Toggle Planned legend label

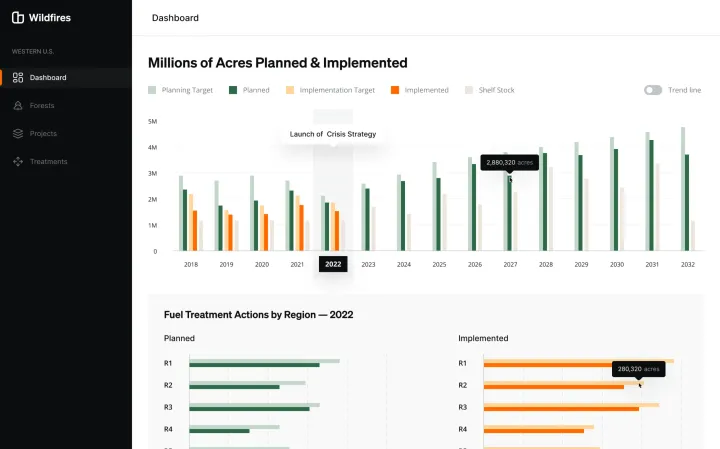(256, 90)
